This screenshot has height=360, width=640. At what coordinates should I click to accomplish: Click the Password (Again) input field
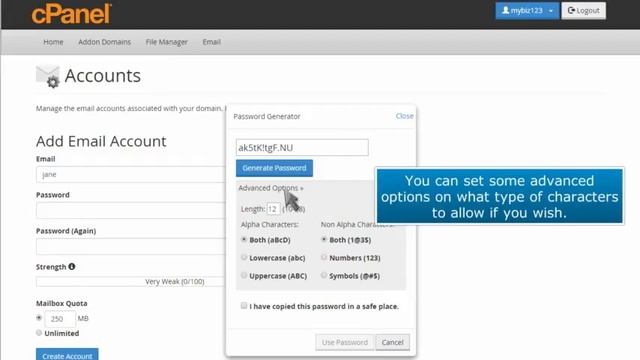[131, 246]
